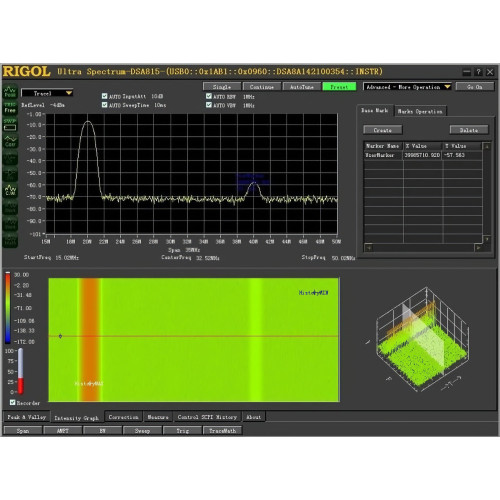
Task: Click the 40M peak on spectrum trace
Action: click(x=254, y=183)
